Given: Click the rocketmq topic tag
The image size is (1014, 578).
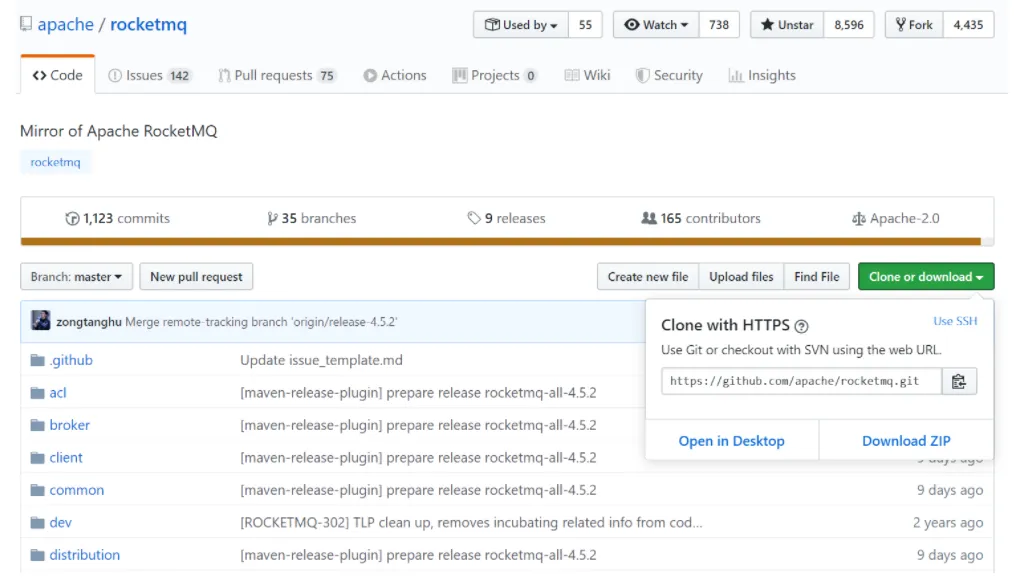Looking at the screenshot, I should click(x=56, y=162).
